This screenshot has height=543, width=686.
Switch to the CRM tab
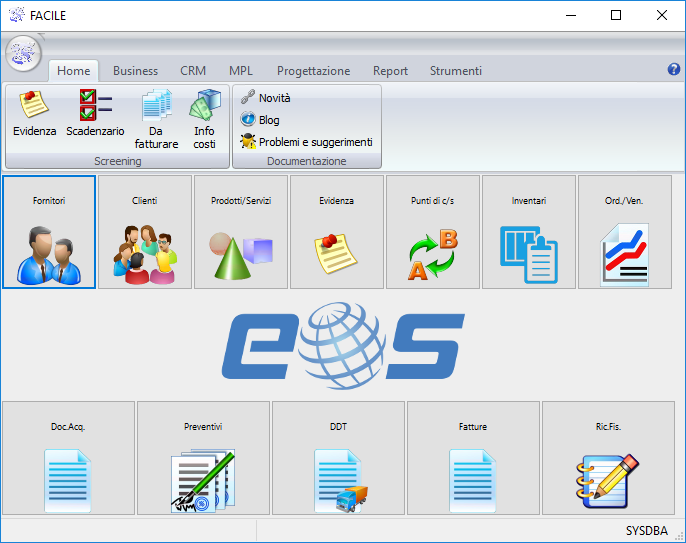pyautogui.click(x=193, y=71)
